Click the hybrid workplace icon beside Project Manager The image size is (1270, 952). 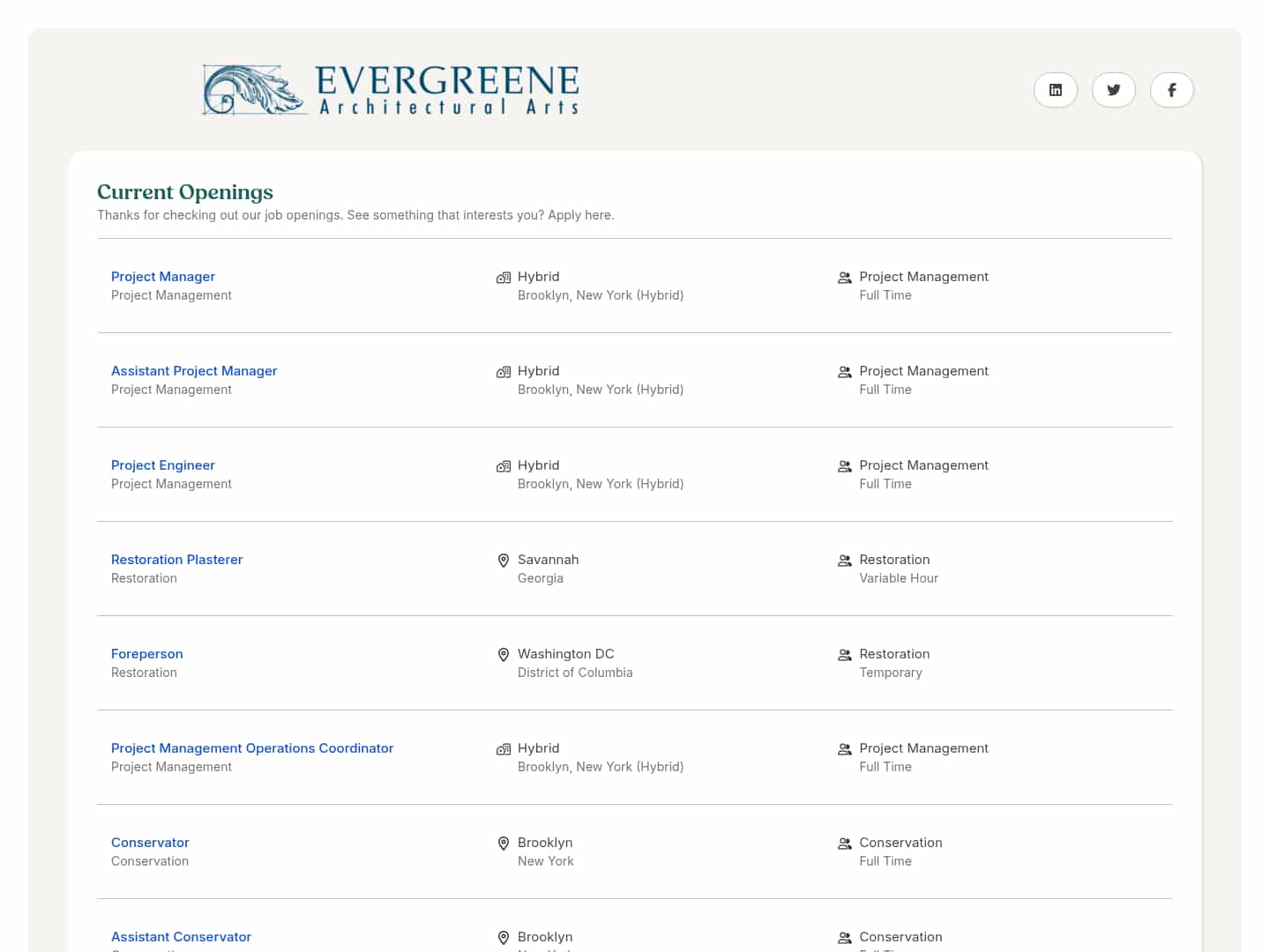click(503, 277)
